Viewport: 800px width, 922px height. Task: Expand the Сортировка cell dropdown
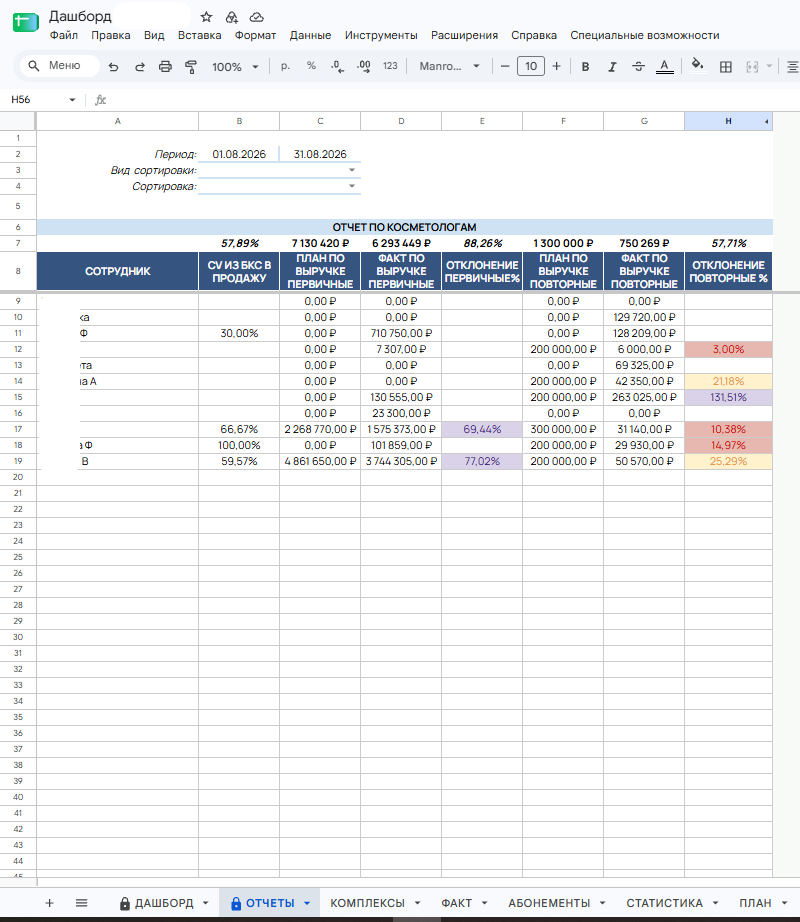[352, 186]
